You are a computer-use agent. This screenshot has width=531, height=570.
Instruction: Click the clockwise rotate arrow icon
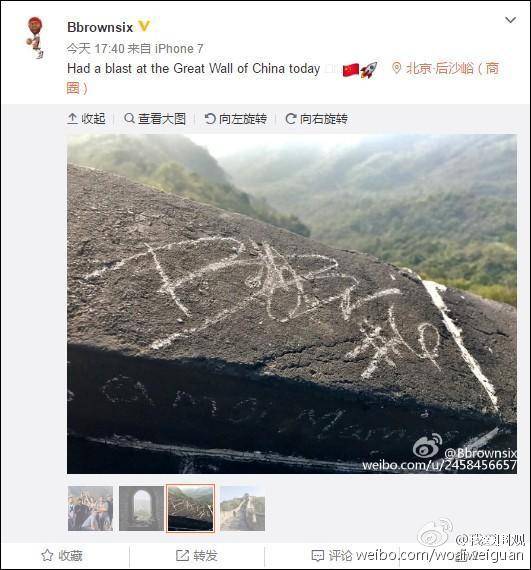[290, 119]
